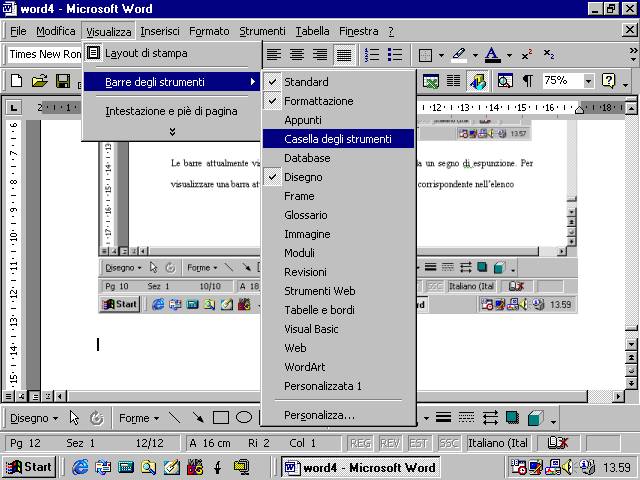Open the font color dropdown arrow
Image resolution: width=640 pixels, height=480 pixels.
509,55
